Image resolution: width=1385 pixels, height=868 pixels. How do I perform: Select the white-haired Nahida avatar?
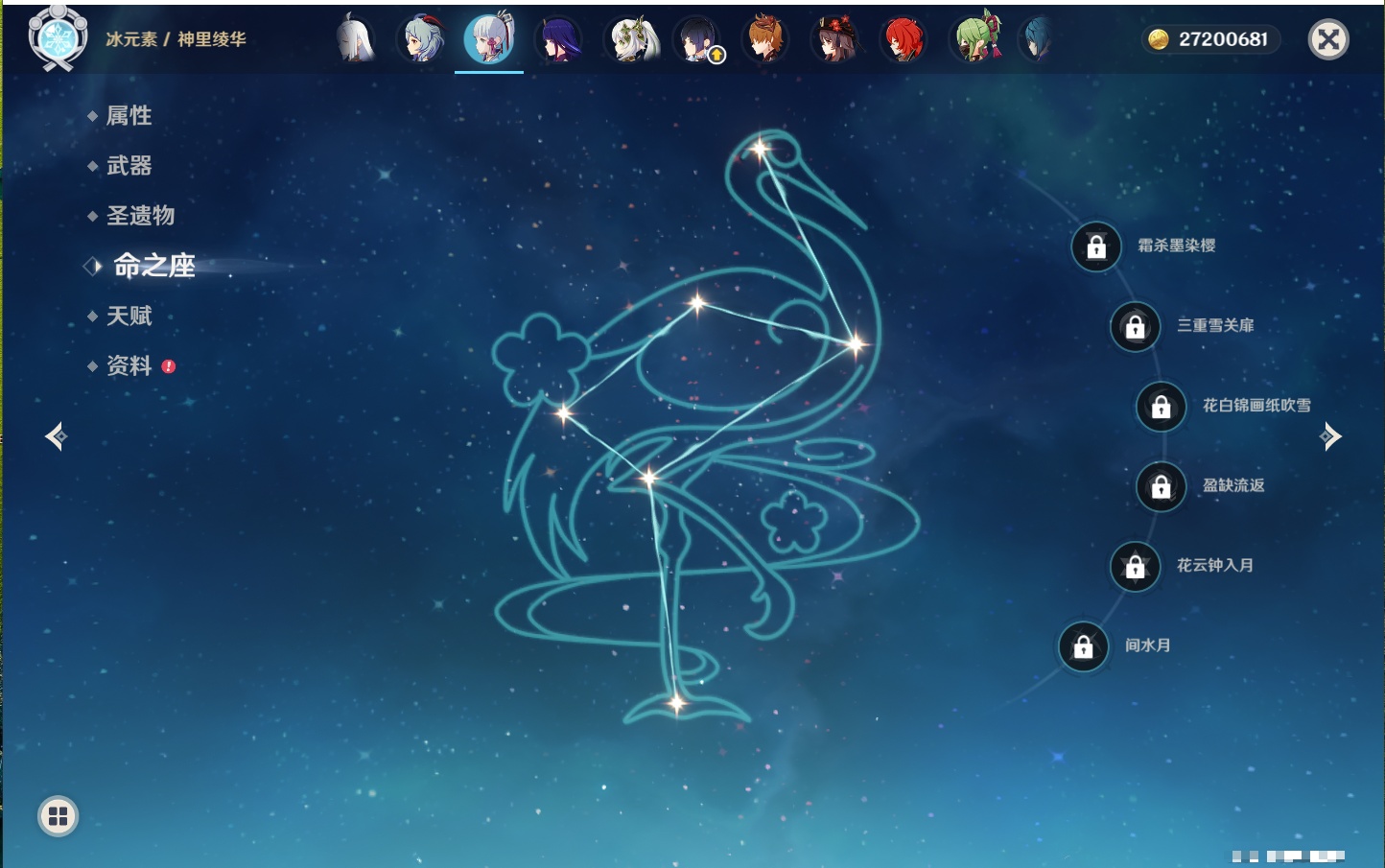coord(631,40)
